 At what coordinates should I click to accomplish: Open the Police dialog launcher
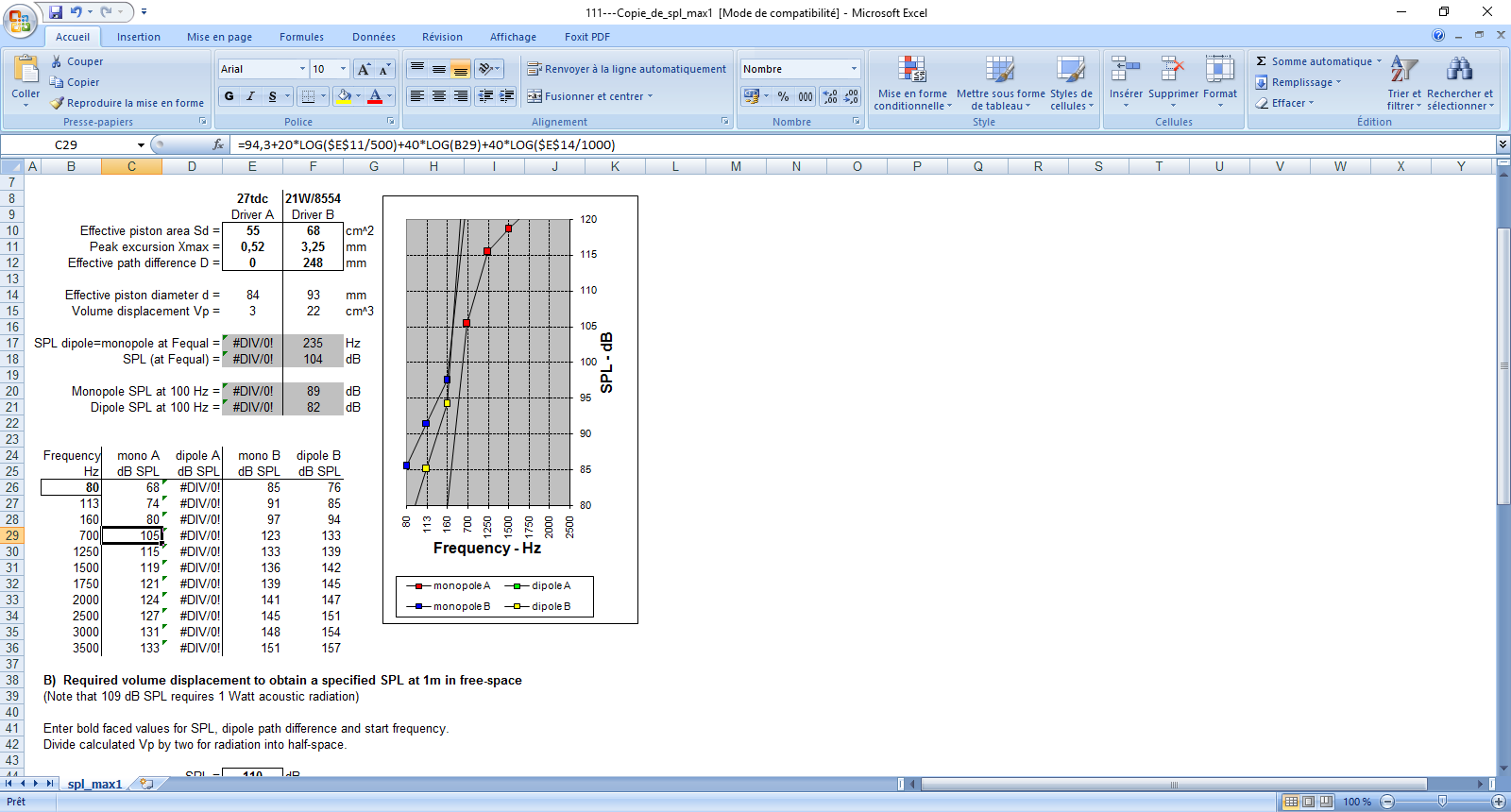pos(391,122)
